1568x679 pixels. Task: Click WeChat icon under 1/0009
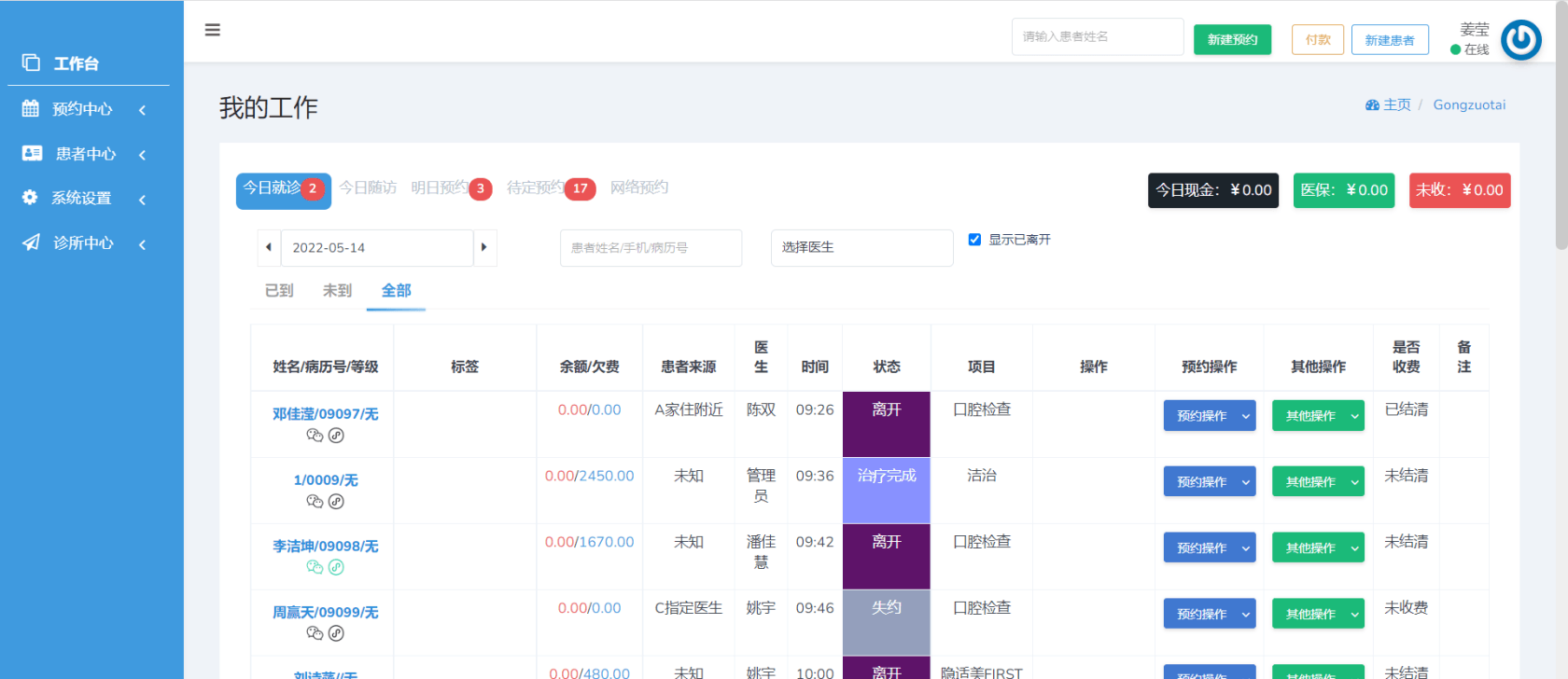click(x=315, y=502)
